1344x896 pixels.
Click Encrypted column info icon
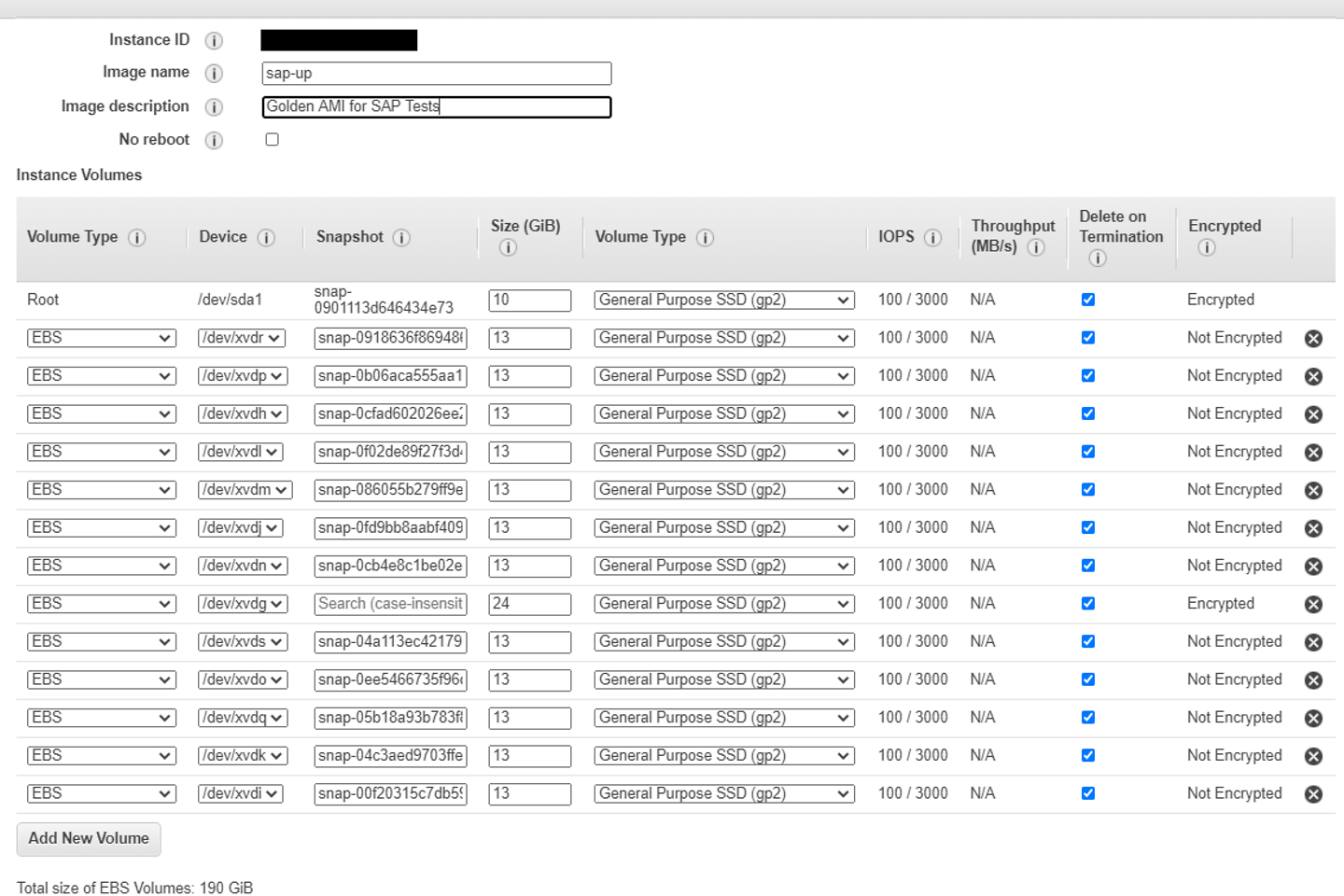[x=1206, y=247]
